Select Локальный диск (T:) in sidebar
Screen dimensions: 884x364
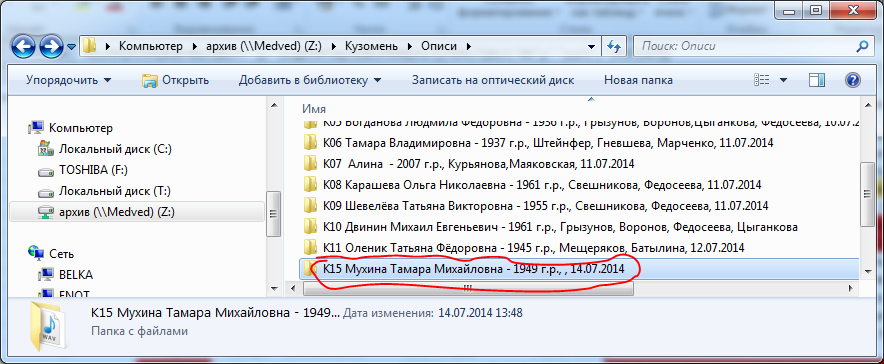tap(114, 190)
